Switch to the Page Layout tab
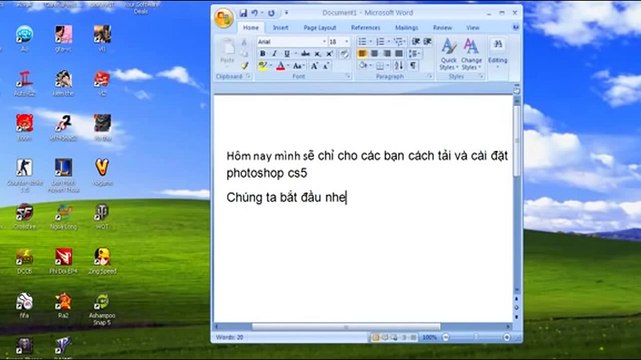 tap(320, 28)
